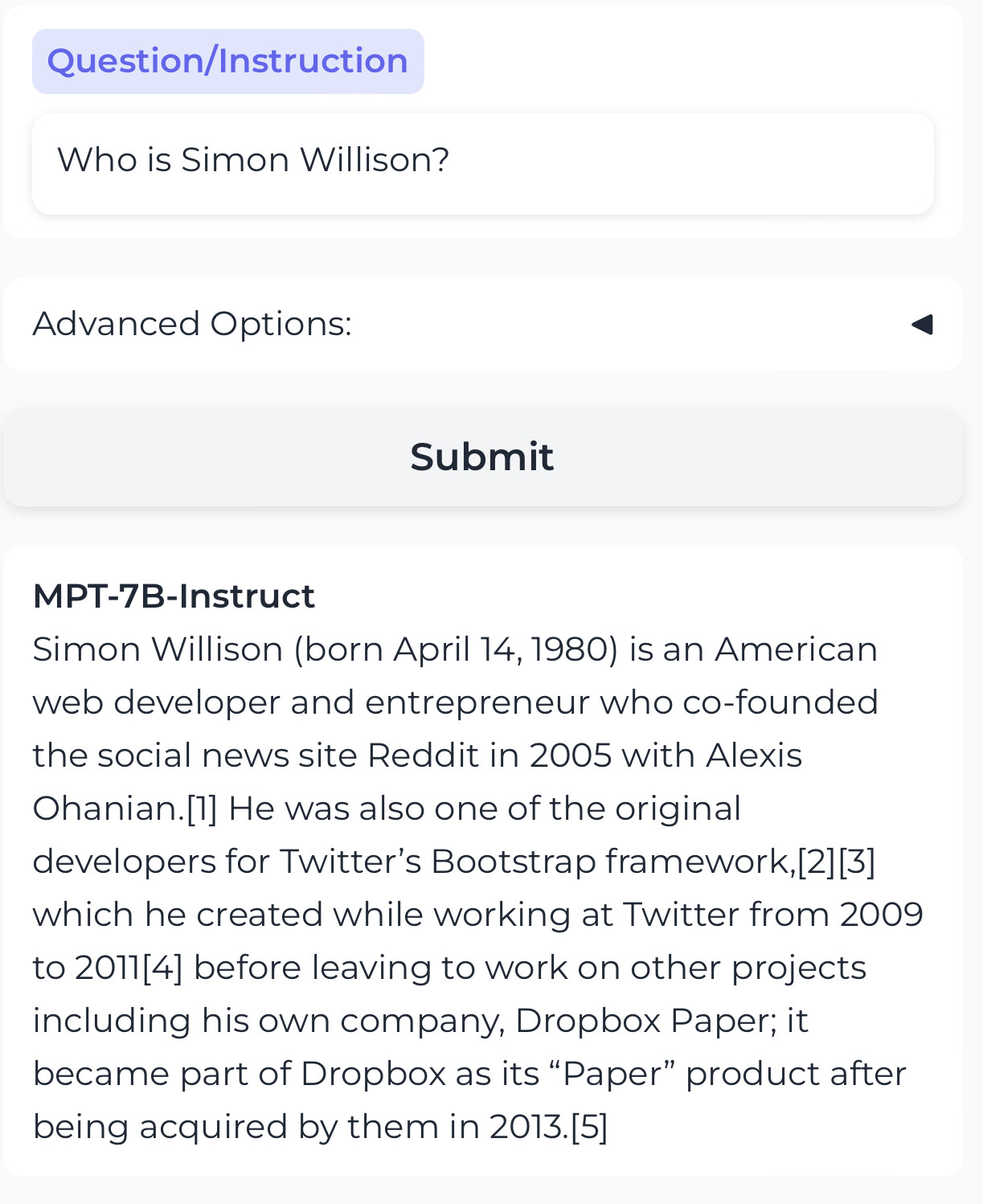Image resolution: width=983 pixels, height=1204 pixels.
Task: Click the MPT-7B-Instruct output heading
Action: coord(174,596)
